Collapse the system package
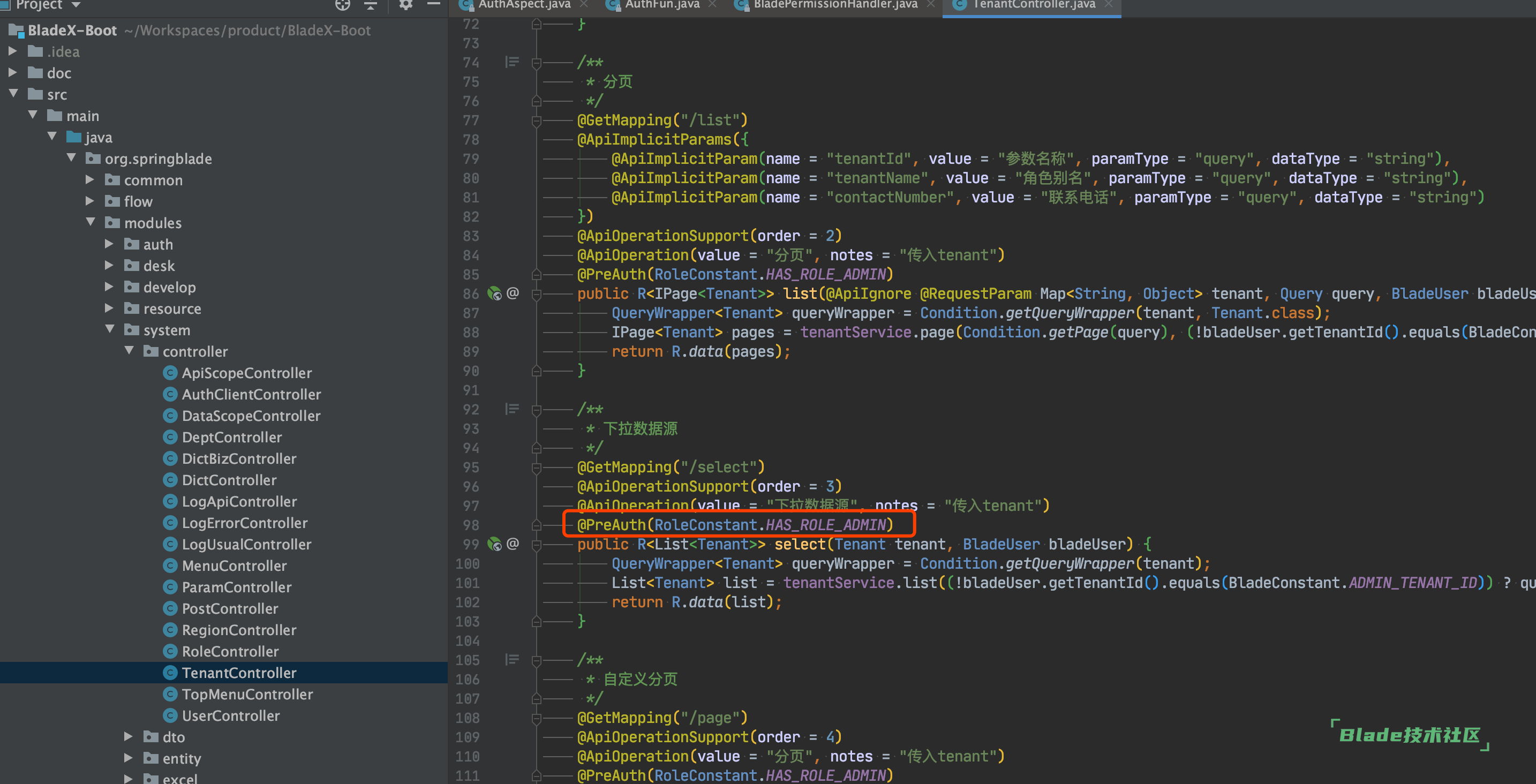Image resolution: width=1536 pixels, height=784 pixels. click(x=110, y=329)
